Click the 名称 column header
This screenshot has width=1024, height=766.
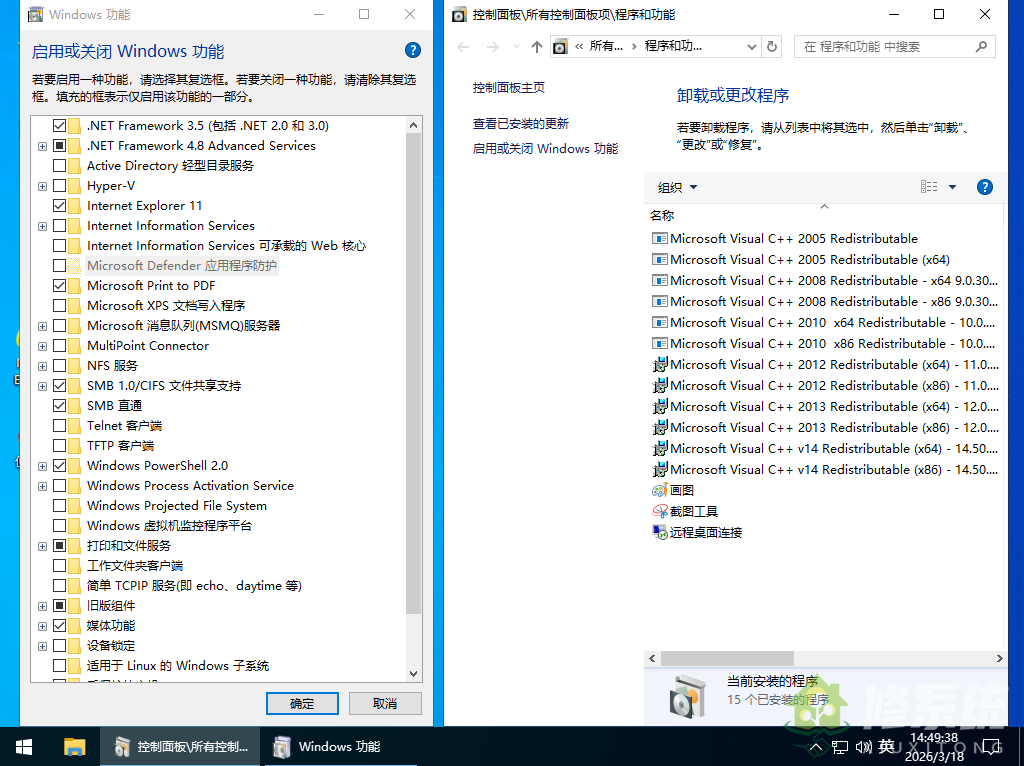[x=662, y=215]
